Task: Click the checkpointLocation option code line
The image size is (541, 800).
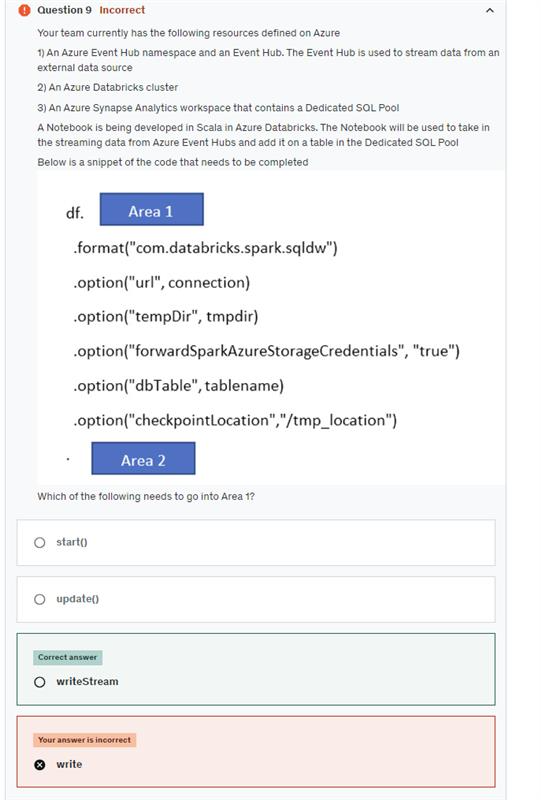Action: click(x=235, y=420)
